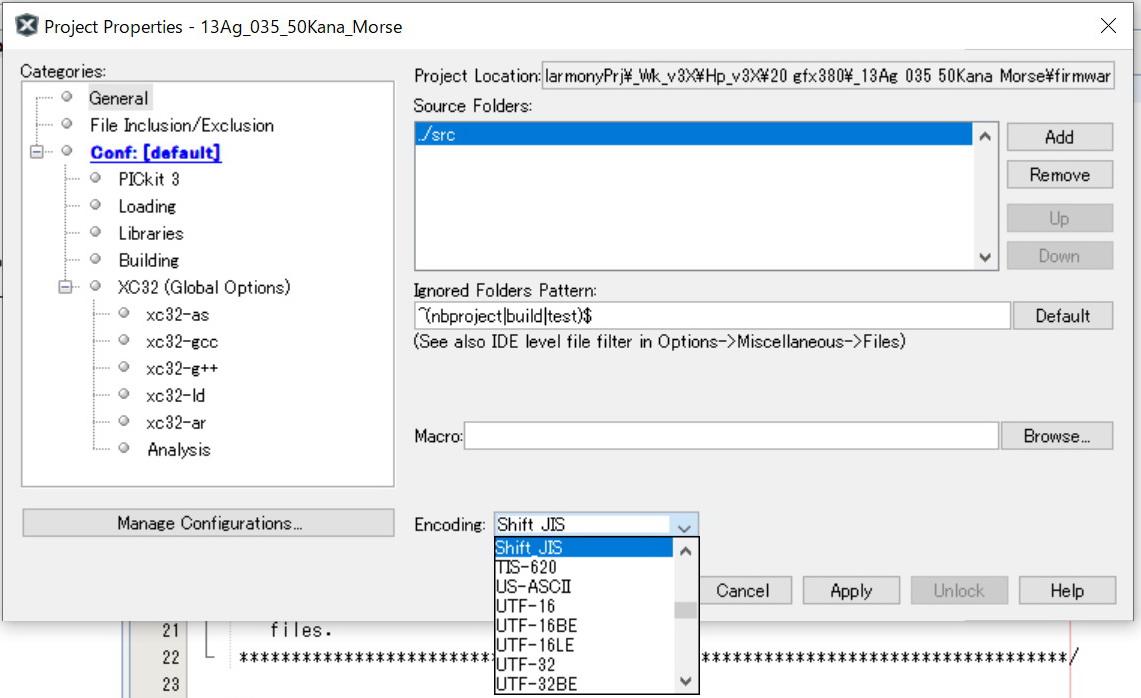Click encoding list scroll up arrow
The width and height of the screenshot is (1141, 698).
tap(685, 551)
